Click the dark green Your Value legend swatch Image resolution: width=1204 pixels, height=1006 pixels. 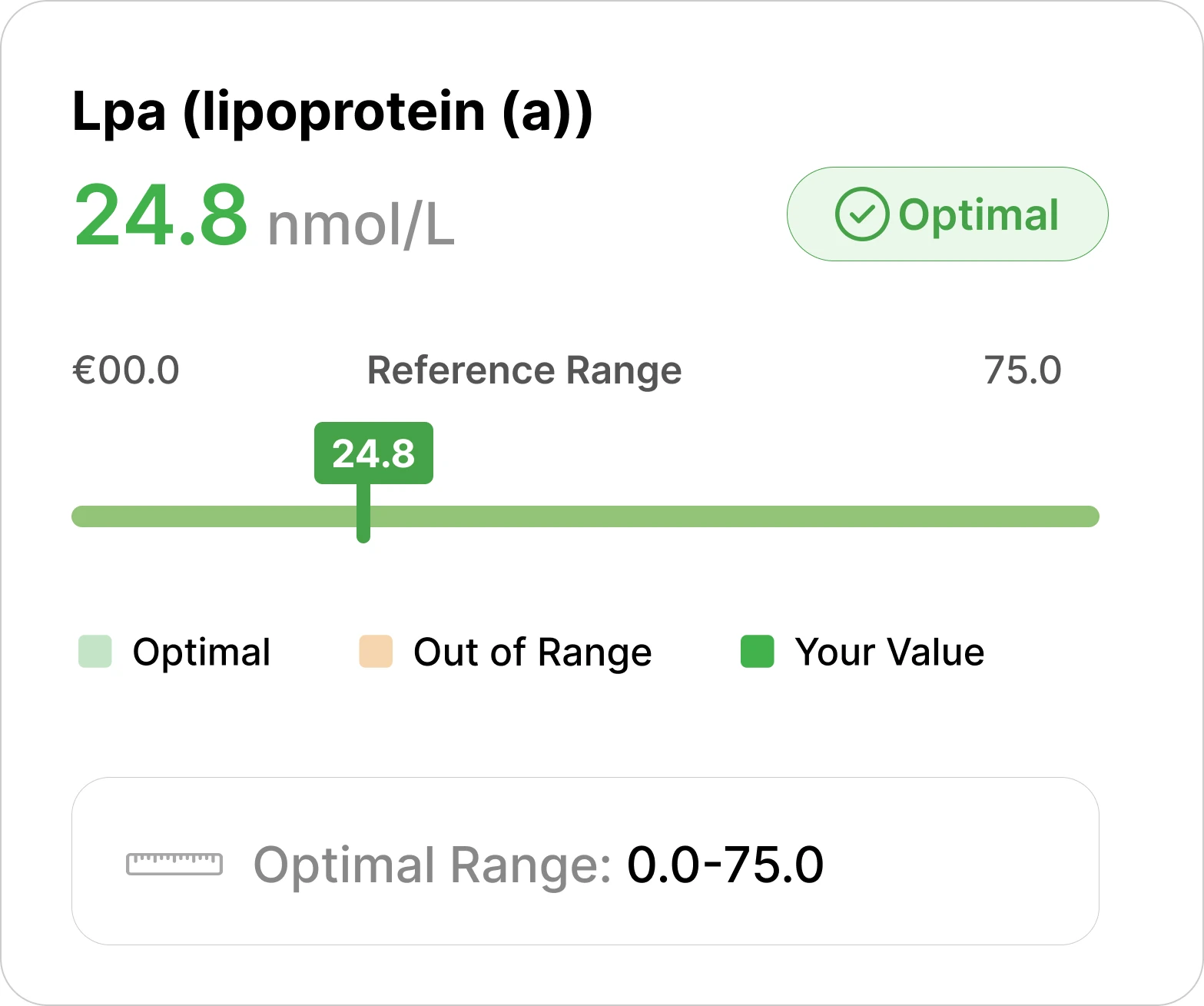[x=757, y=652]
